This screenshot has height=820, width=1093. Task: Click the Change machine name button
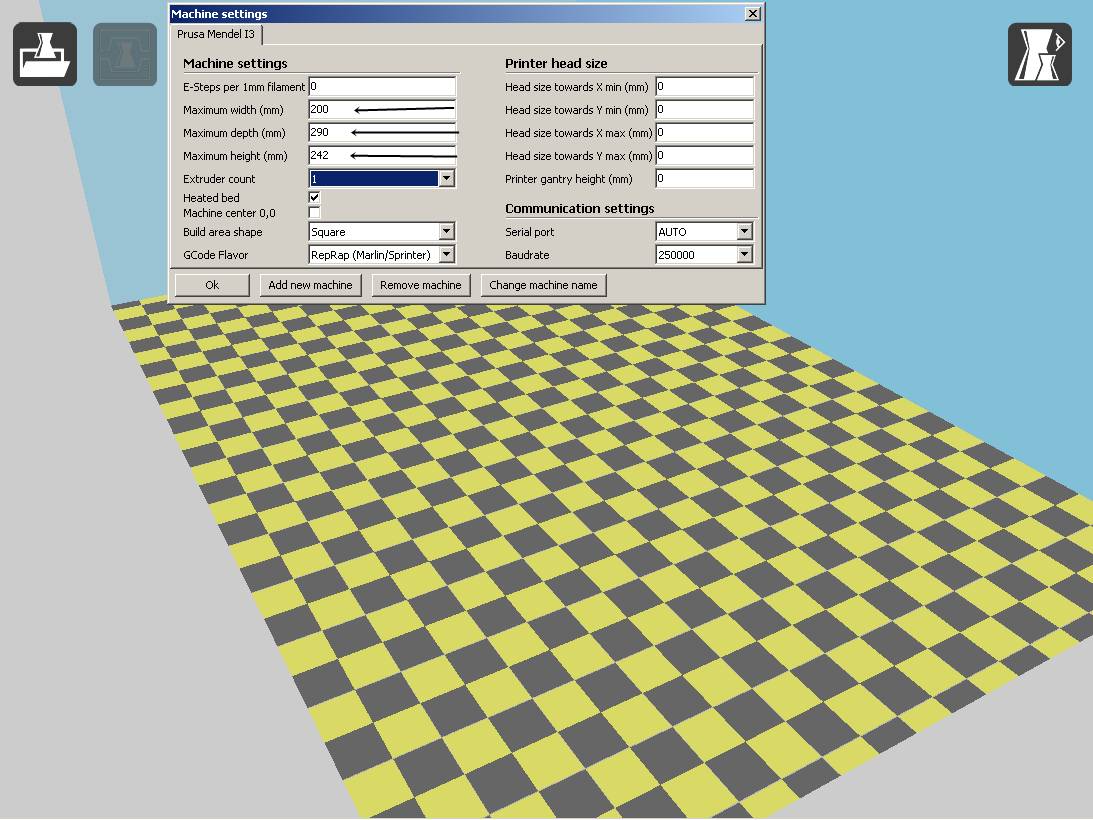pyautogui.click(x=543, y=285)
